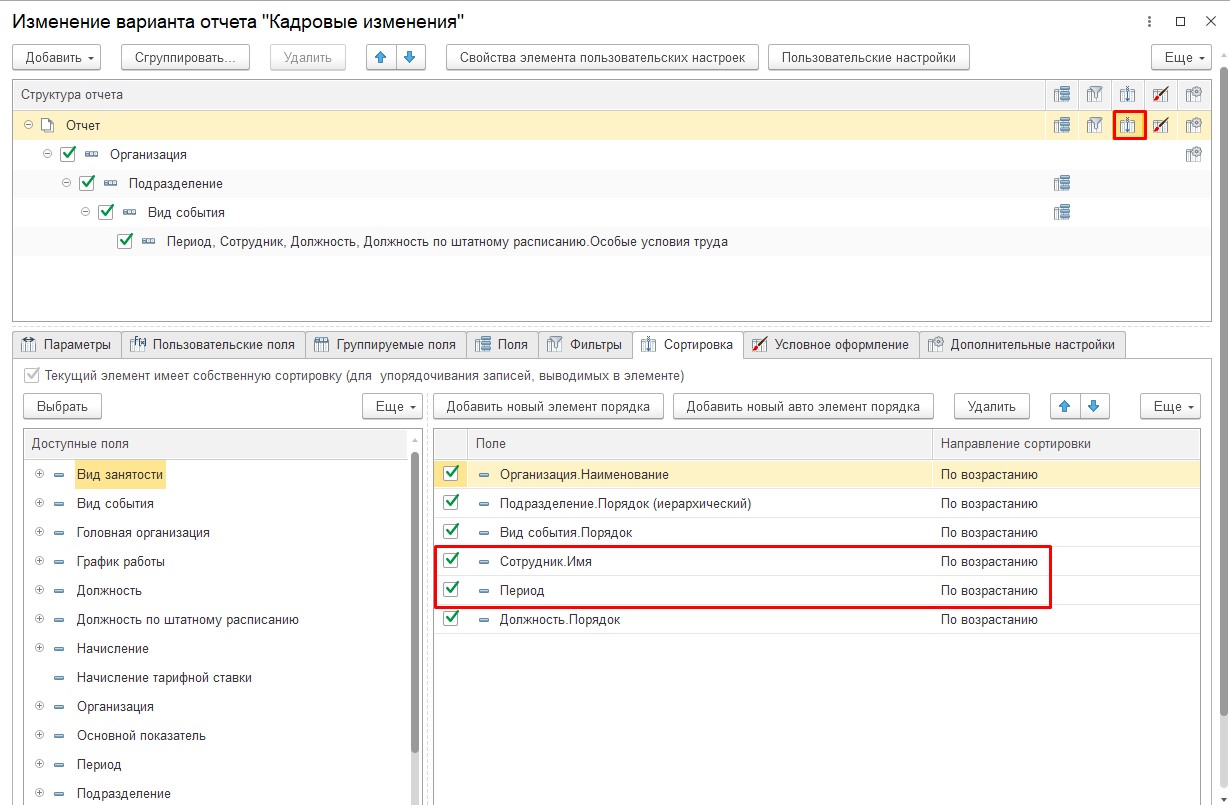Click Пользовательские настройки button
This screenshot has height=805, width=1230.
(869, 57)
